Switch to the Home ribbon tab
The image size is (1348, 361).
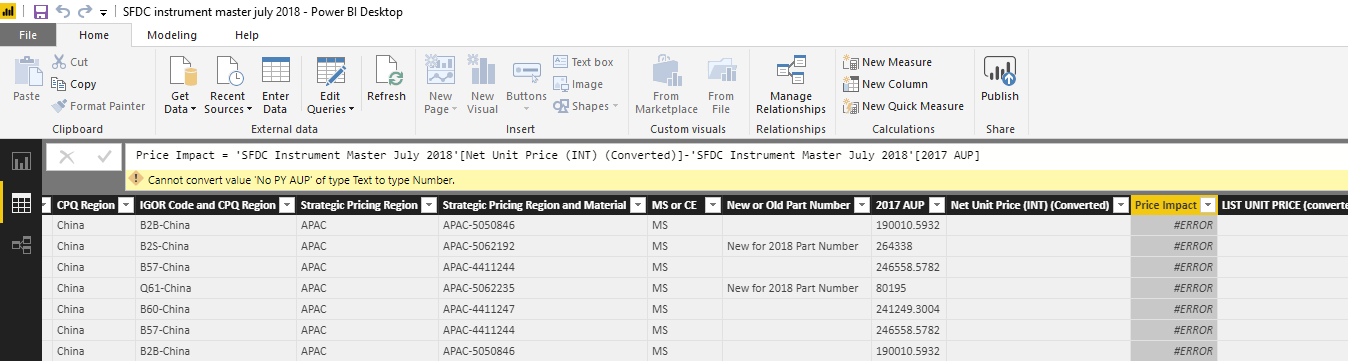[94, 35]
